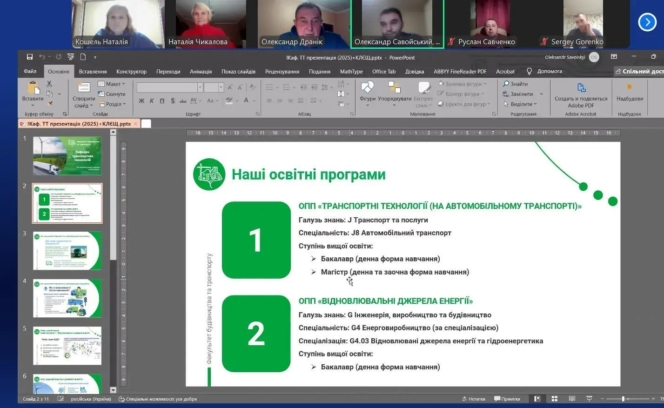
Task: Select slide 3 thumbnail in slide panel
Action: (67, 251)
